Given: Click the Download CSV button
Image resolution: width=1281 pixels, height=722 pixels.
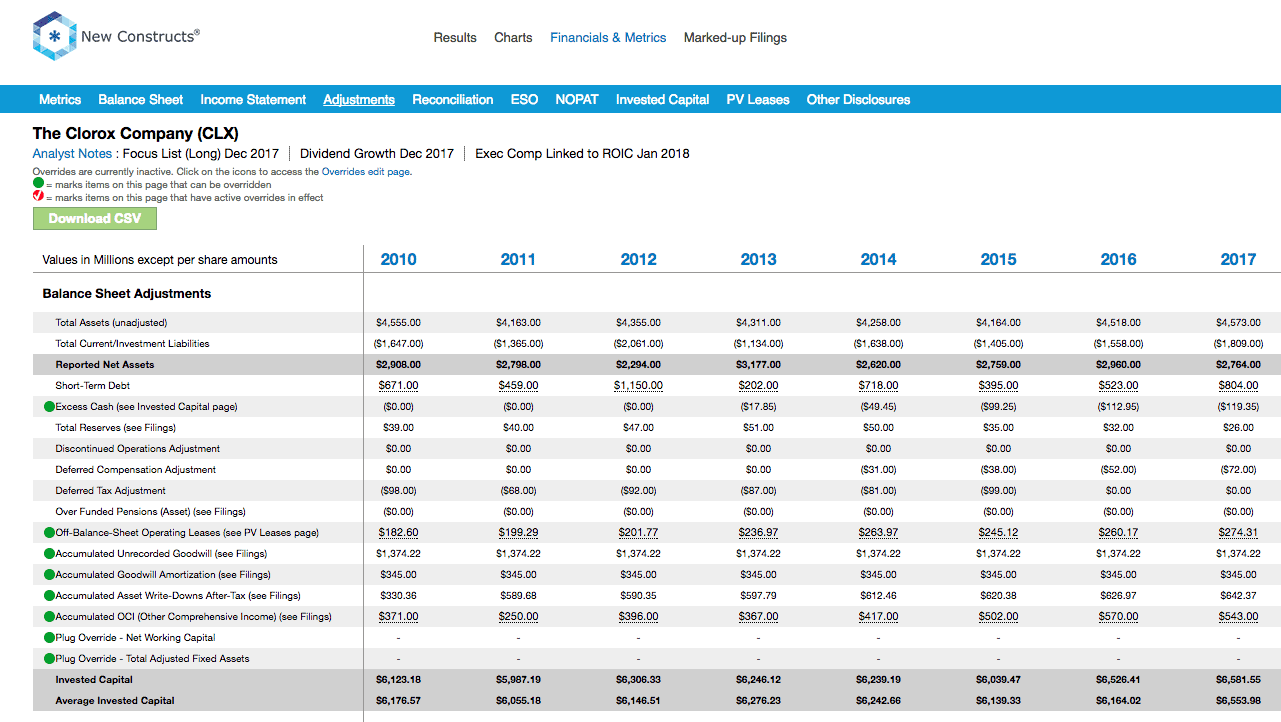Looking at the screenshot, I should coord(95,218).
